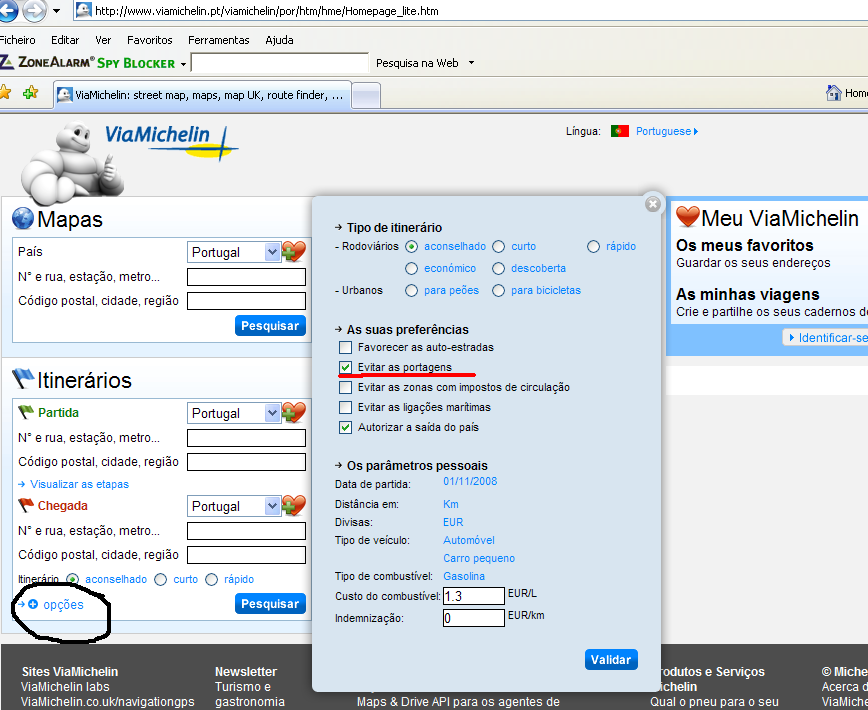The height and width of the screenshot is (710, 868).
Task: Click the favorites heart icon beside País dropdown
Action: coord(294,252)
